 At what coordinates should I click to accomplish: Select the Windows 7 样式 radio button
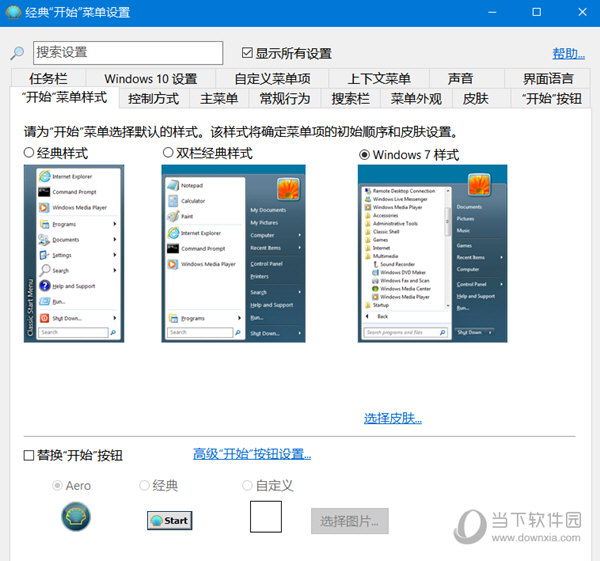(x=364, y=155)
